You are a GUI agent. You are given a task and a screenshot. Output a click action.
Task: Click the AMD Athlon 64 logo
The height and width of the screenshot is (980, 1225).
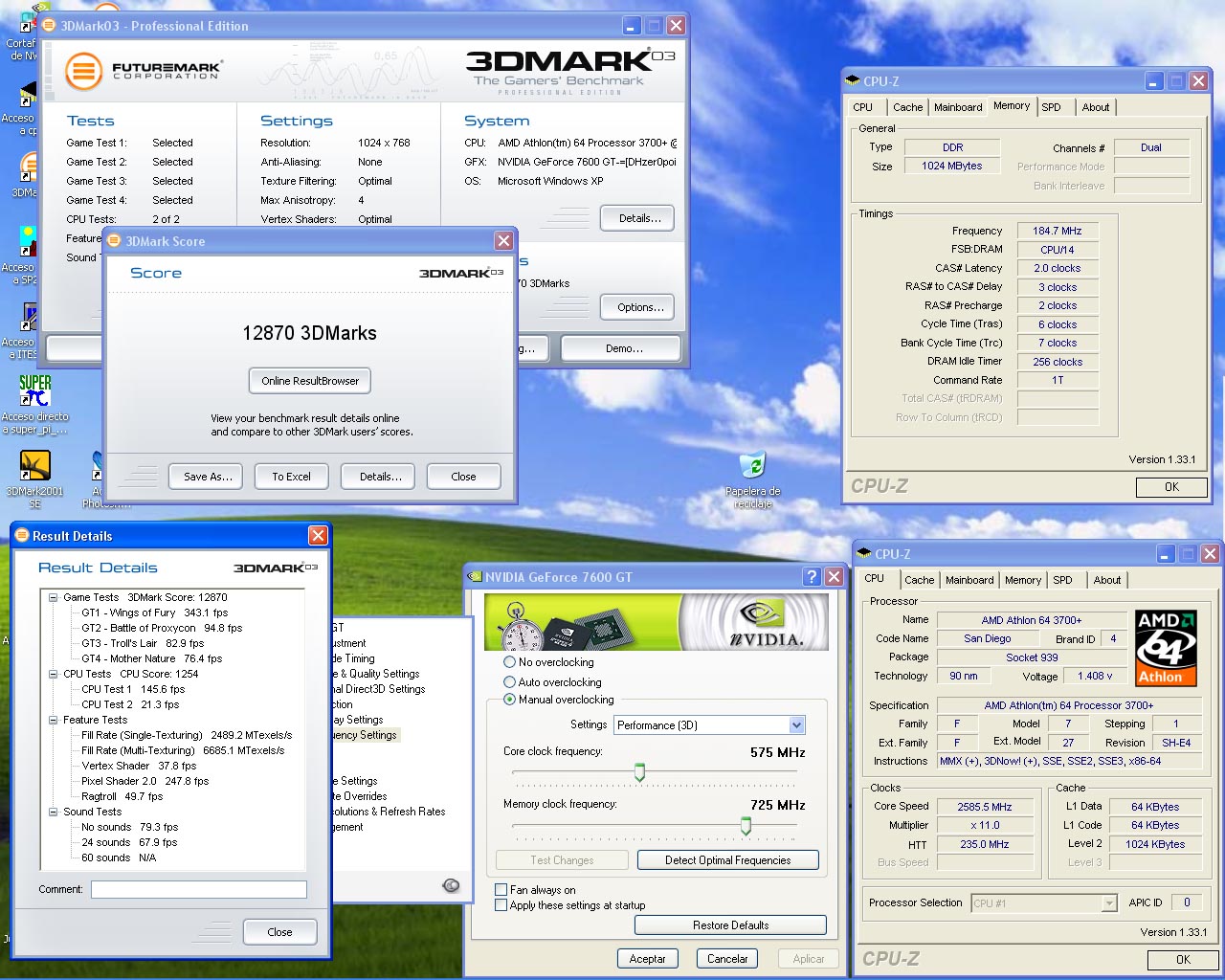click(1165, 647)
